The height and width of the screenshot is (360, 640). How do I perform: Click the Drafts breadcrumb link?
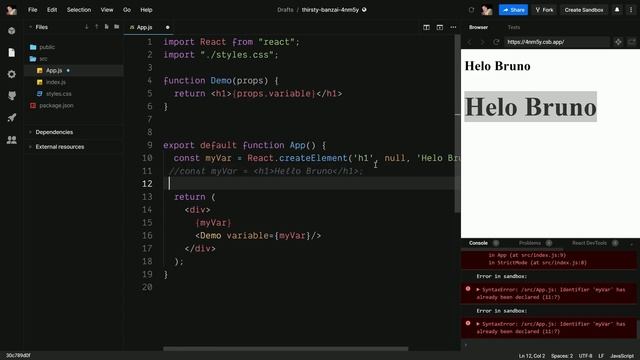click(x=285, y=10)
